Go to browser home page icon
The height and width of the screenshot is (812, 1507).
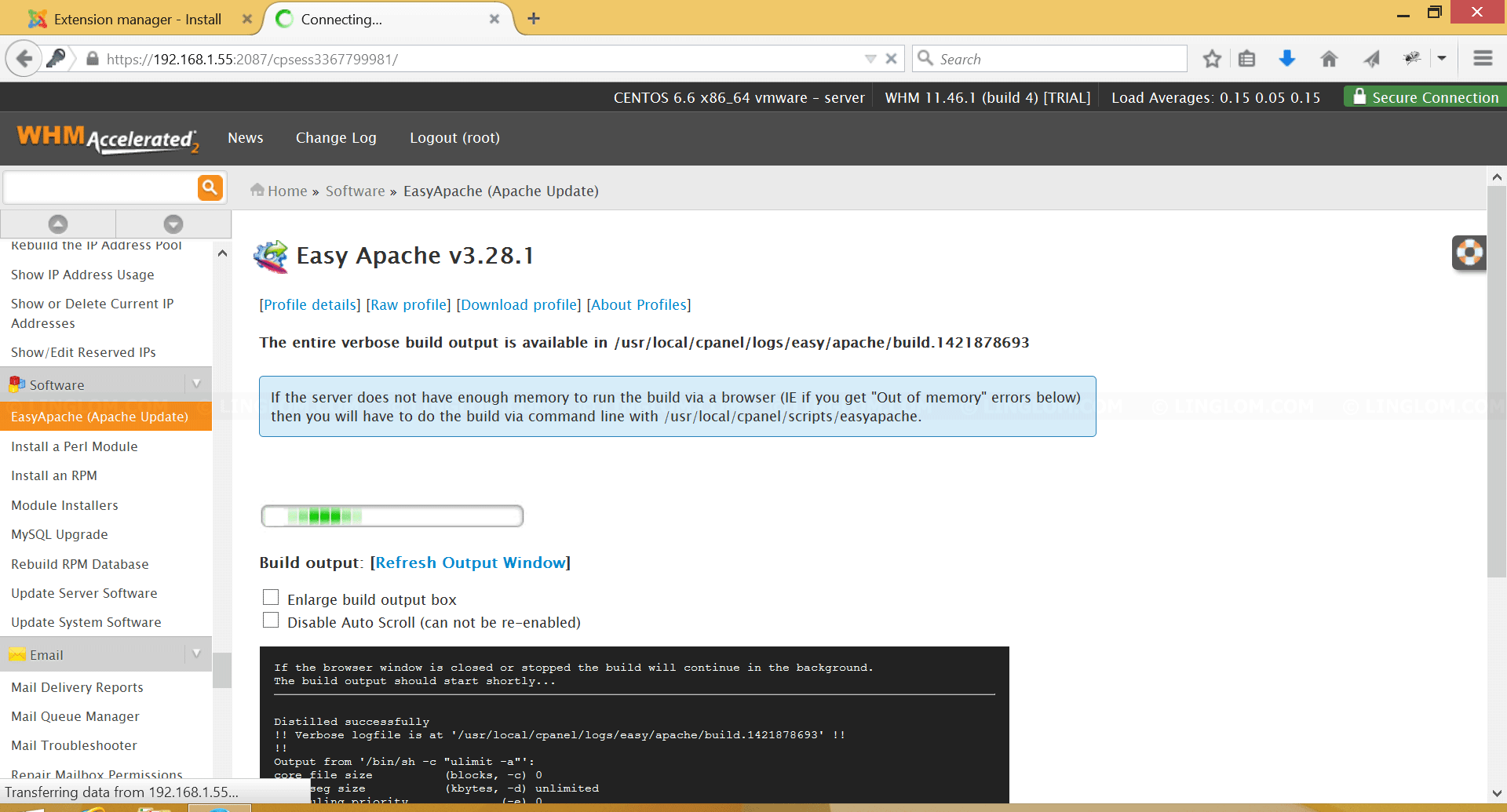(x=1329, y=59)
